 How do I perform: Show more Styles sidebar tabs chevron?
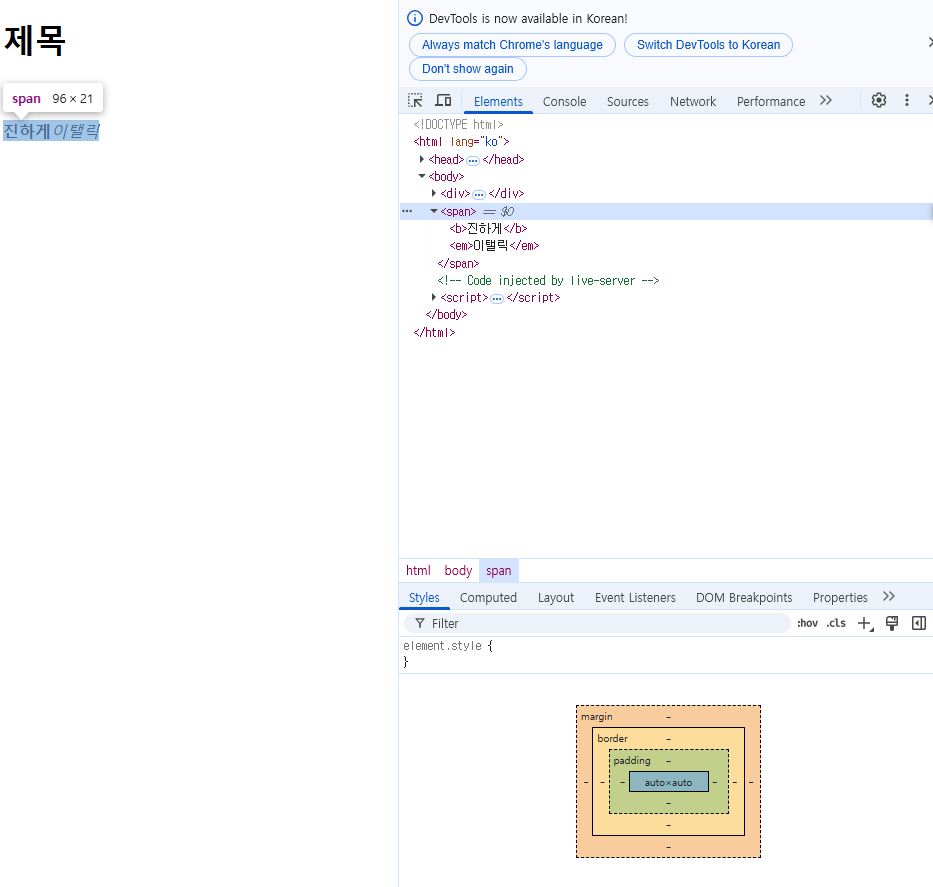tap(888, 597)
